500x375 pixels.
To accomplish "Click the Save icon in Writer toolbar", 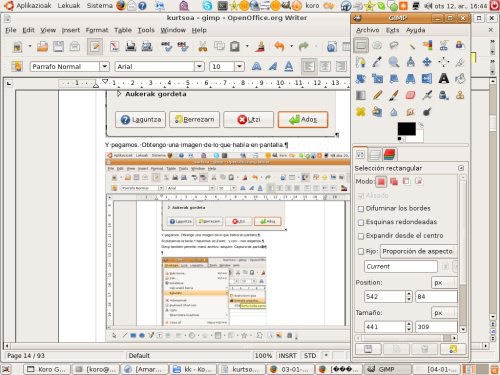I will 59,46.
